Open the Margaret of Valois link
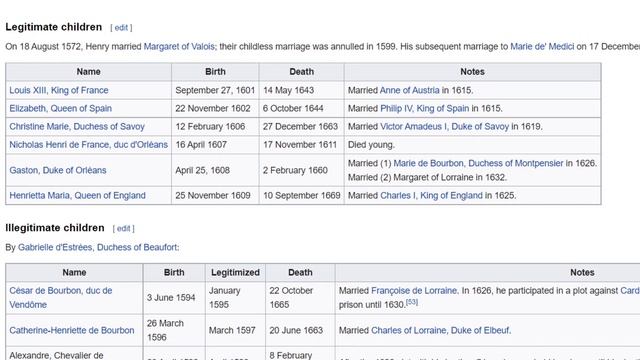 [179, 47]
